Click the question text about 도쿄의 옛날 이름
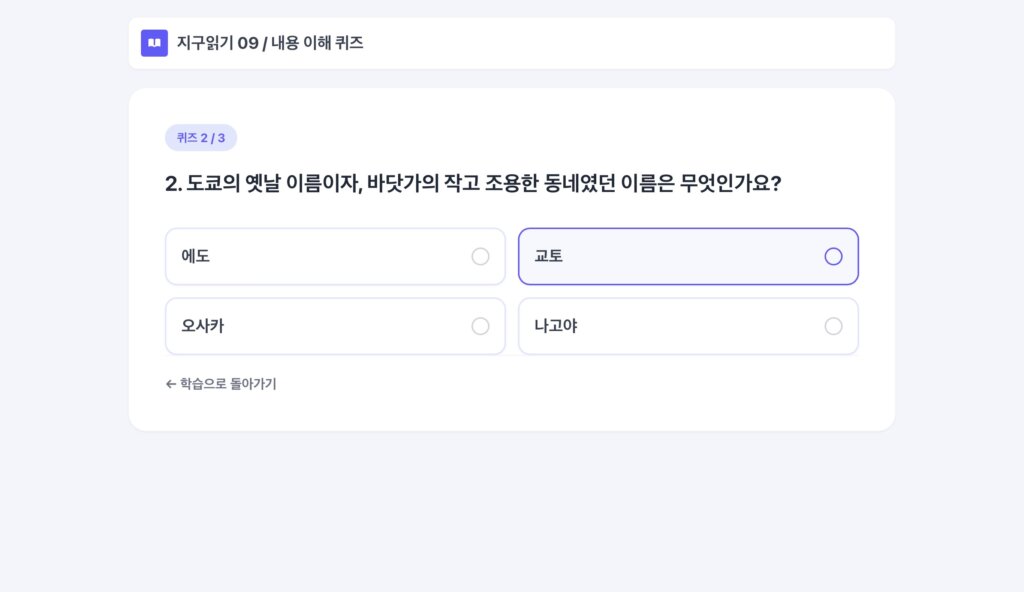The width and height of the screenshot is (1024, 592). coord(473,183)
